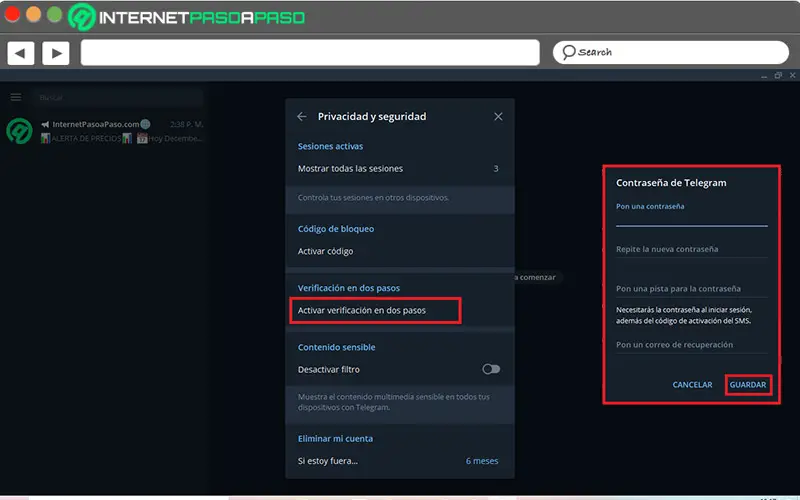Focus the Pon una pista para la contraseña field

point(691,289)
